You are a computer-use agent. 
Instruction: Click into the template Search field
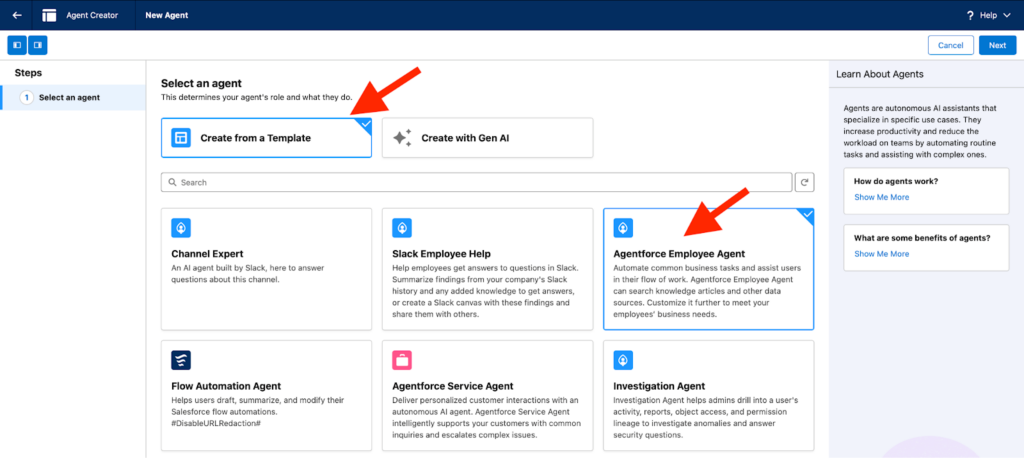(476, 183)
